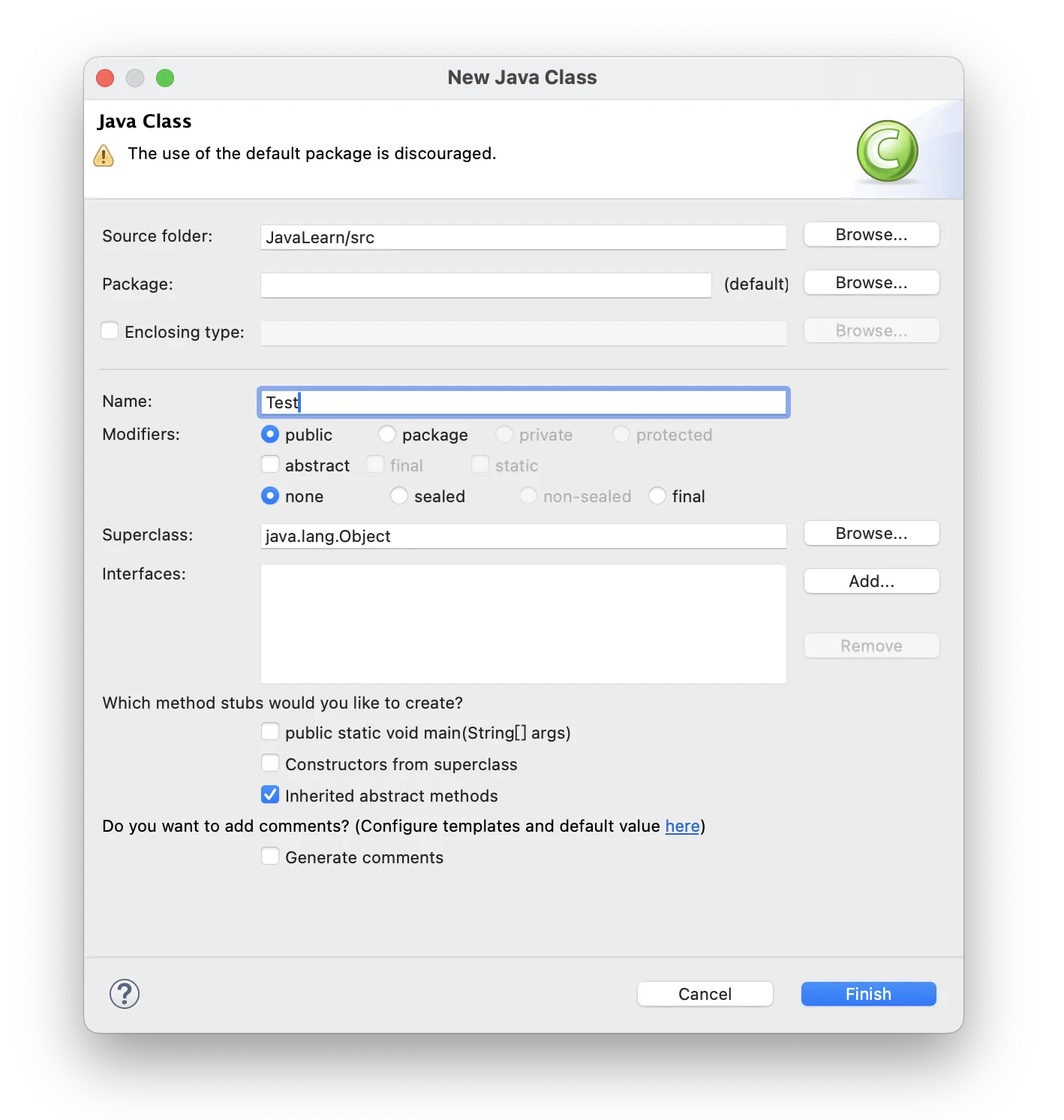The width and height of the screenshot is (1064, 1120).
Task: Open Superclass Browse dialog
Action: coord(871,534)
